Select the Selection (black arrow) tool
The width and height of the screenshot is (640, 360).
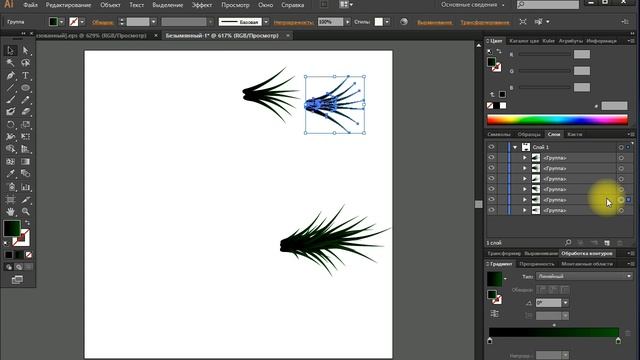tap(11, 51)
